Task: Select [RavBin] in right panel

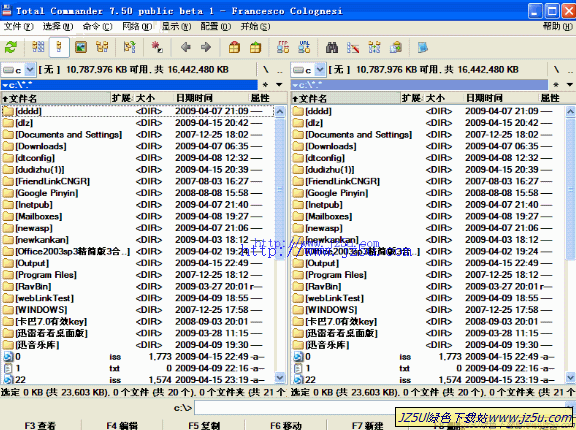Action: (x=323, y=286)
